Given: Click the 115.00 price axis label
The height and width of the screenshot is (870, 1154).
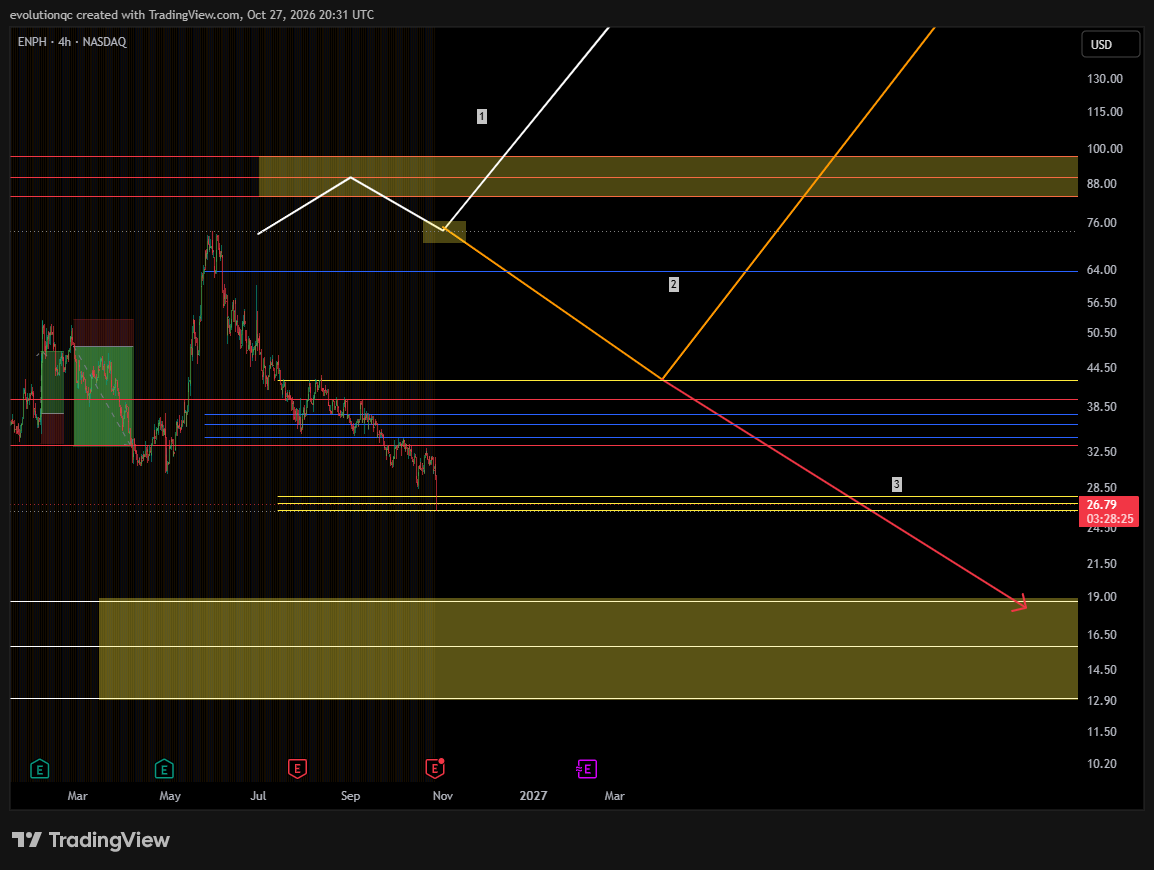Looking at the screenshot, I should tap(1105, 112).
